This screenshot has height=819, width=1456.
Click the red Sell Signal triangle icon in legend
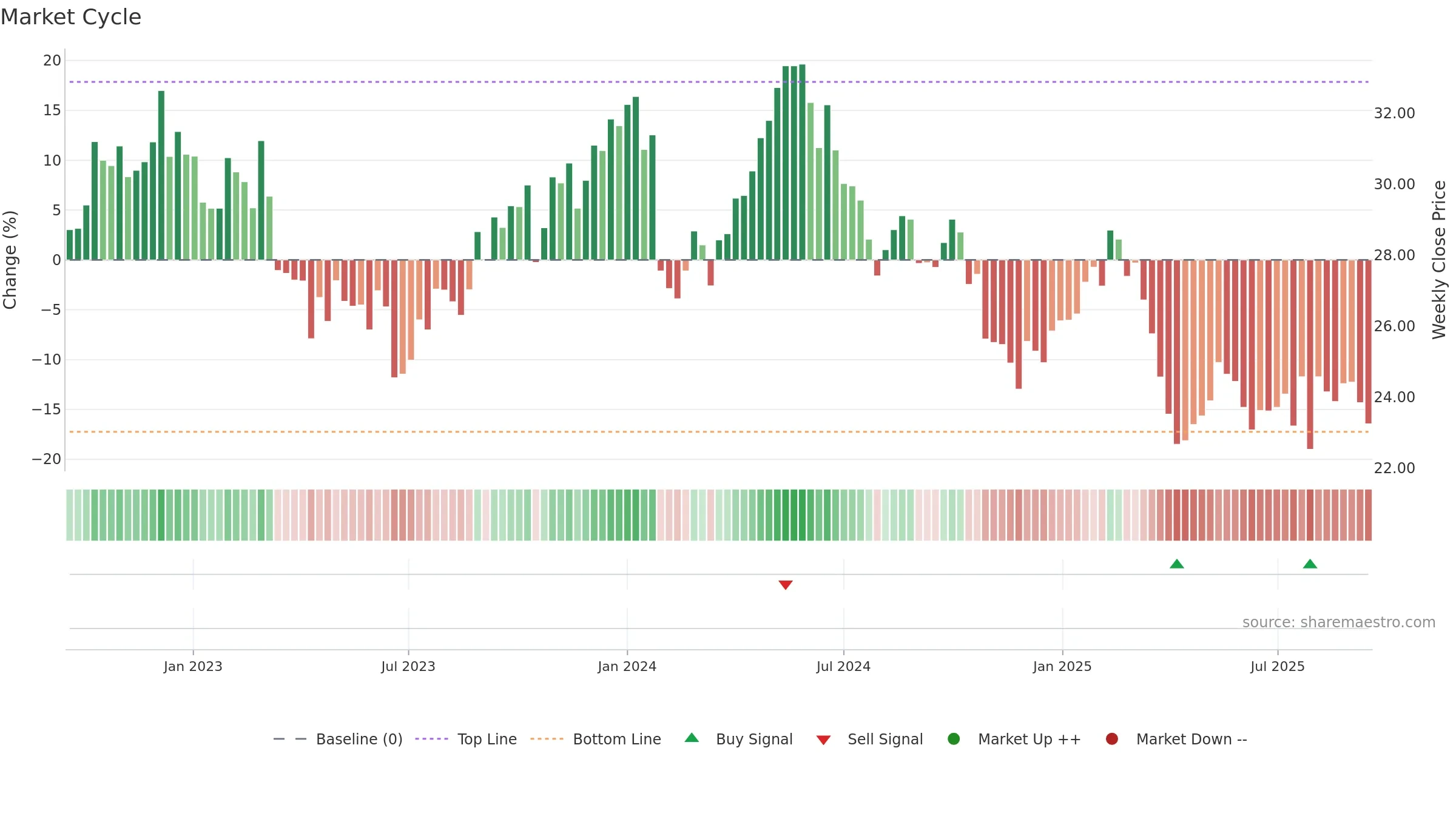coord(823,740)
